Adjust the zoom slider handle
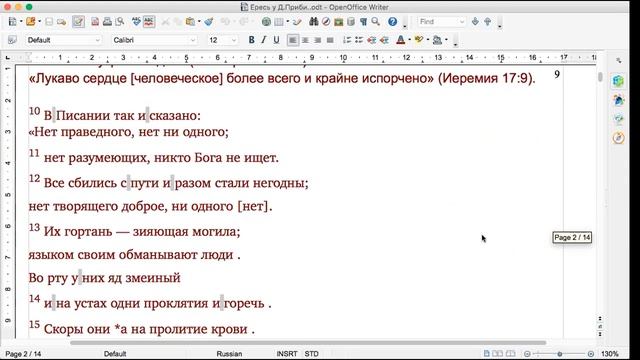Image resolution: width=640 pixels, height=360 pixels. (x=560, y=354)
